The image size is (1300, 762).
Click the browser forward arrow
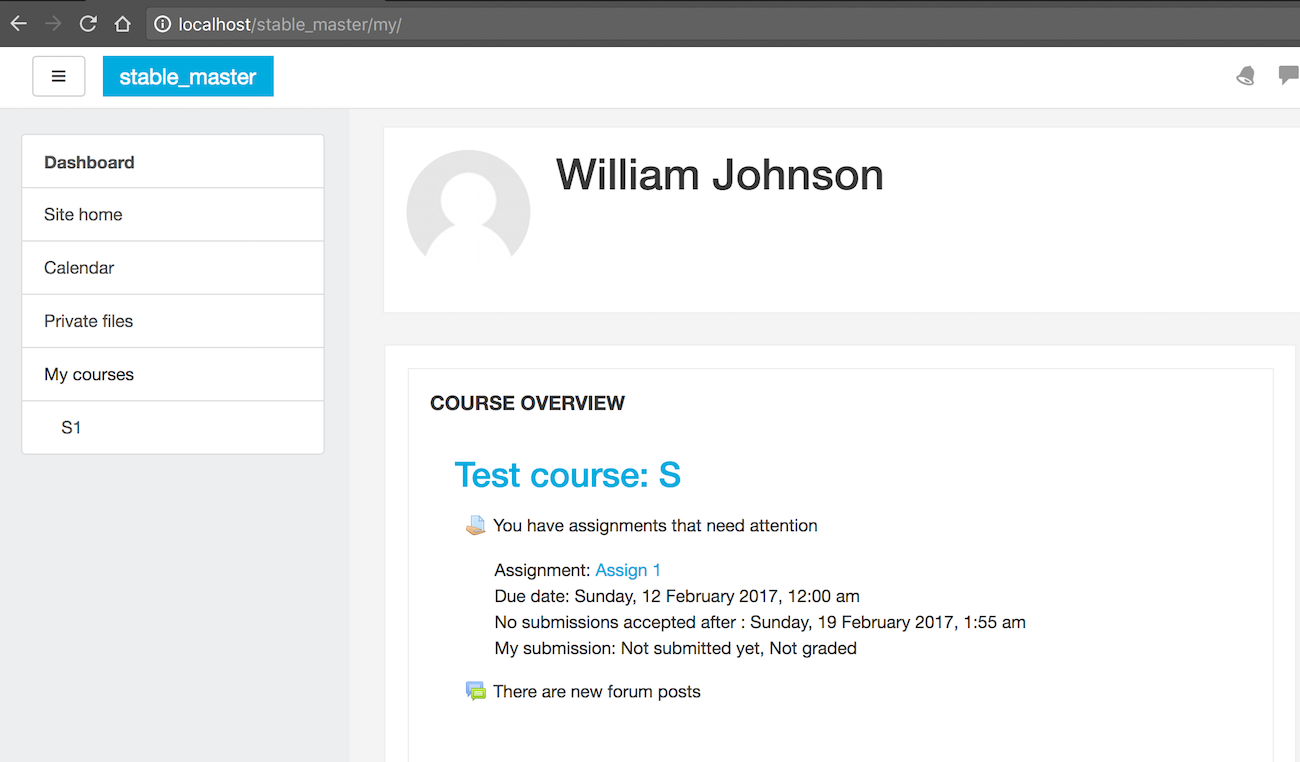point(53,24)
